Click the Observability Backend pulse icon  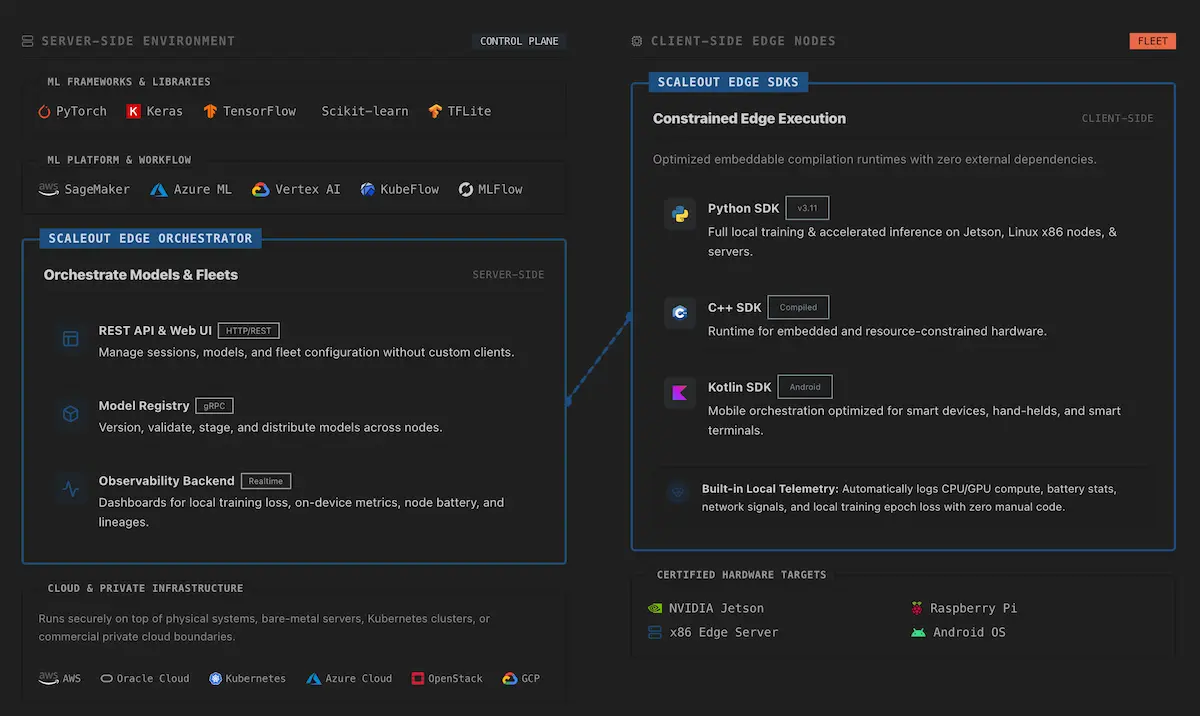click(71, 489)
